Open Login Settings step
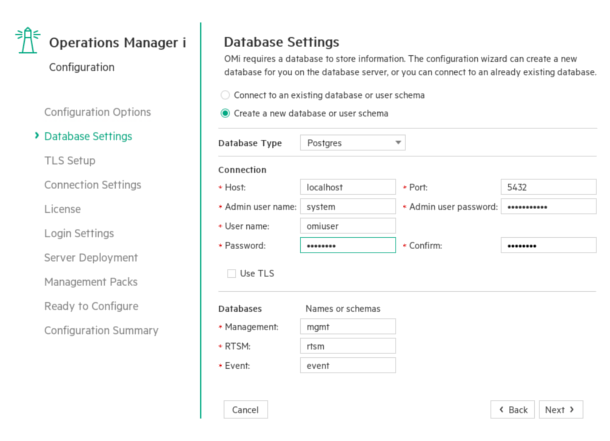The image size is (610, 441). click(79, 233)
